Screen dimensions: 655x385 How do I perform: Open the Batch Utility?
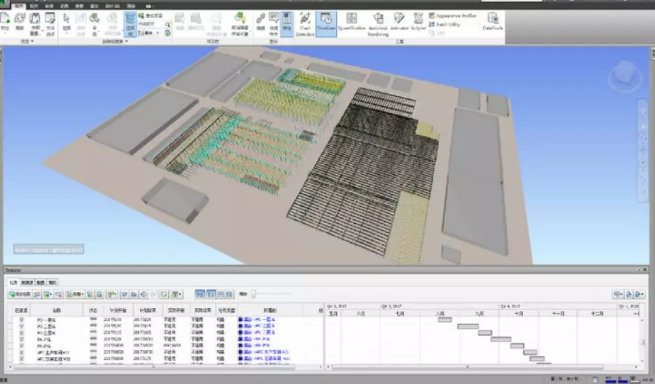(x=444, y=25)
